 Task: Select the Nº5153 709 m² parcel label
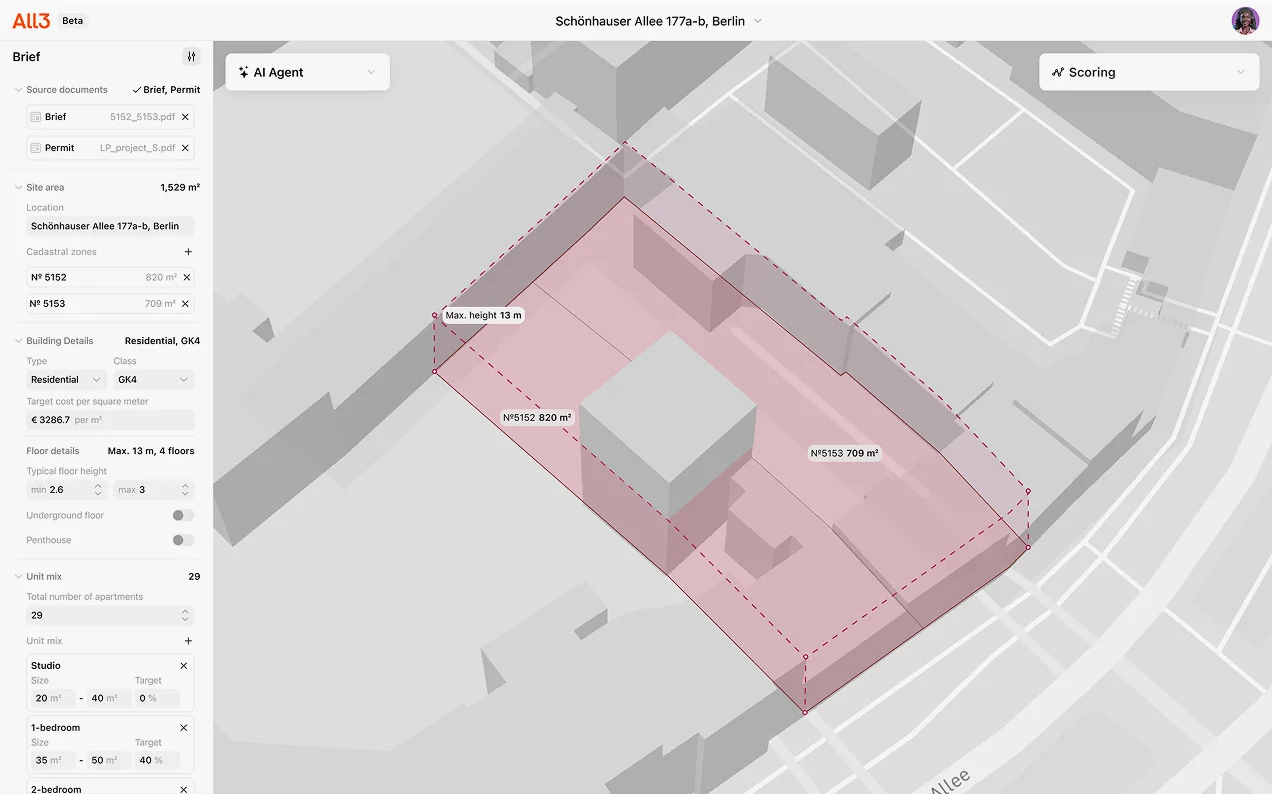pyautogui.click(x=844, y=453)
